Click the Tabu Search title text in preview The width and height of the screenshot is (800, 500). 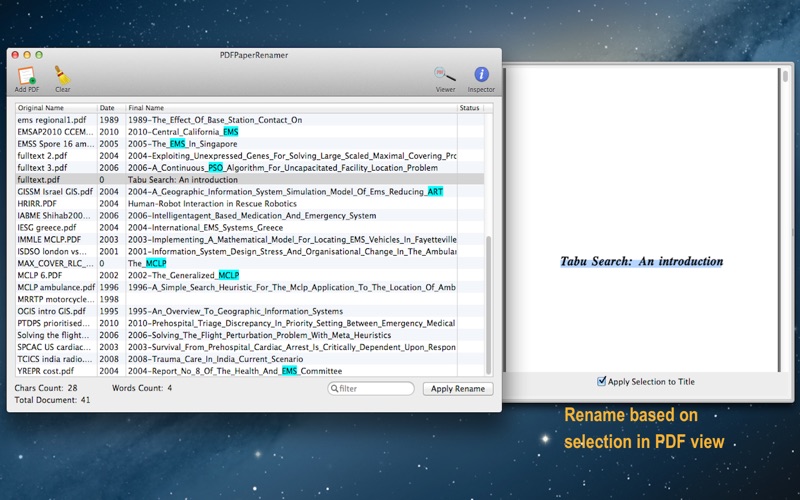click(x=641, y=262)
